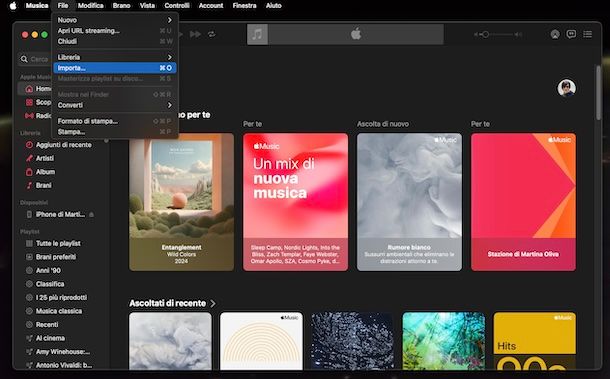Open the Antonio Vivaldi playlist

(63, 365)
